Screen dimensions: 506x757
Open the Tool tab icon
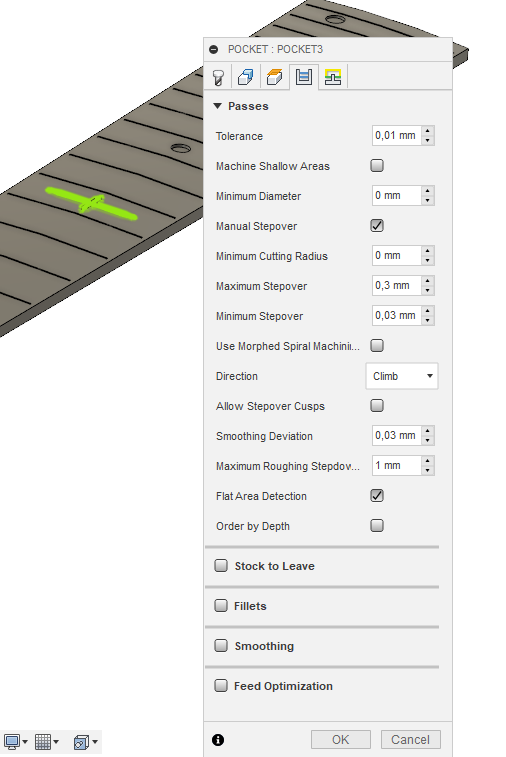coord(218,77)
